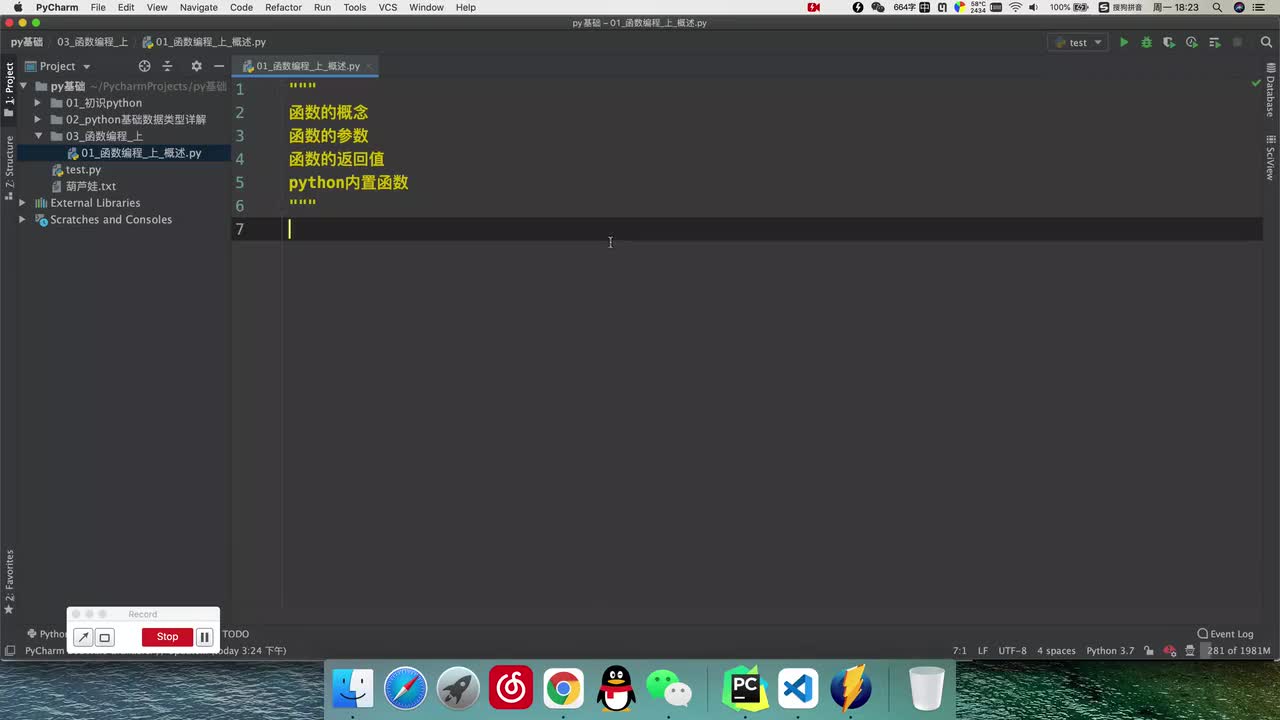Click the Stop button in the Record window
Image resolution: width=1280 pixels, height=720 pixels.
coord(167,637)
